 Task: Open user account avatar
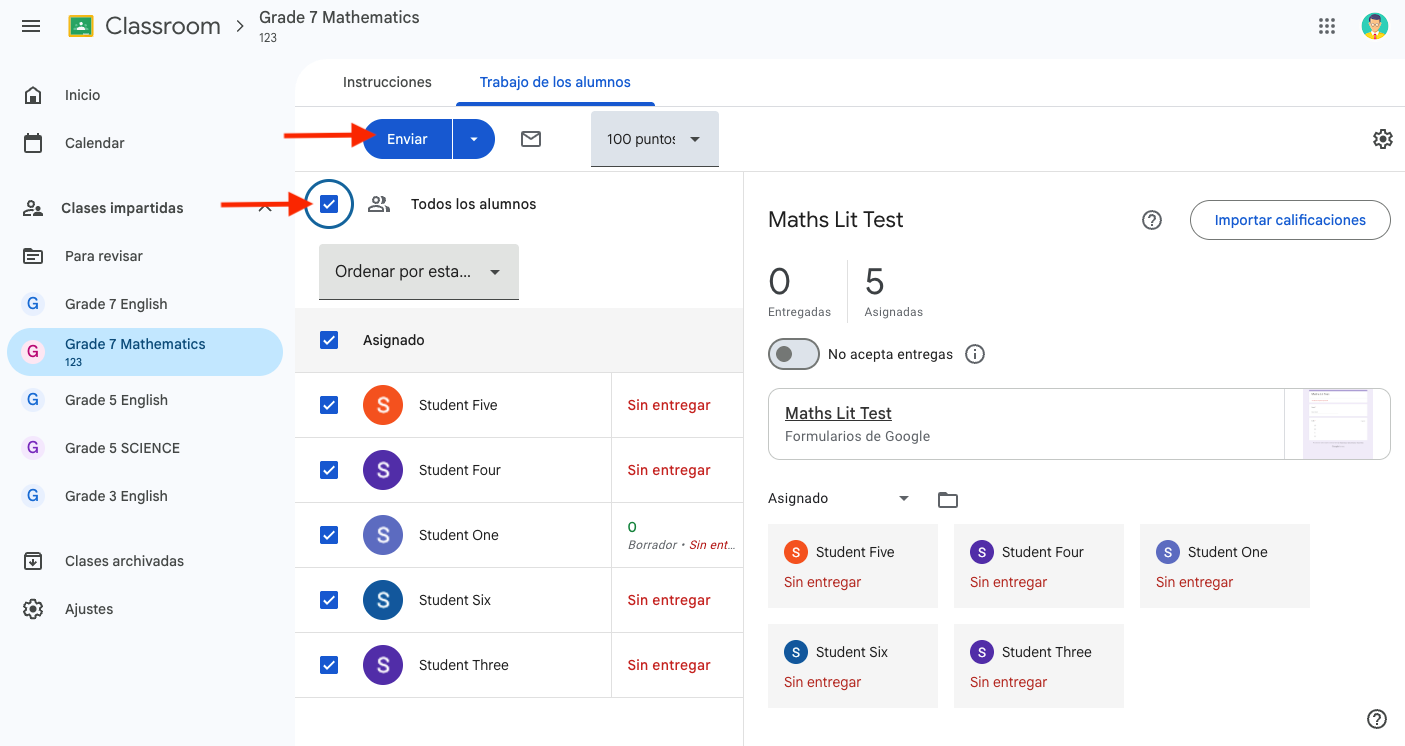point(1375,26)
